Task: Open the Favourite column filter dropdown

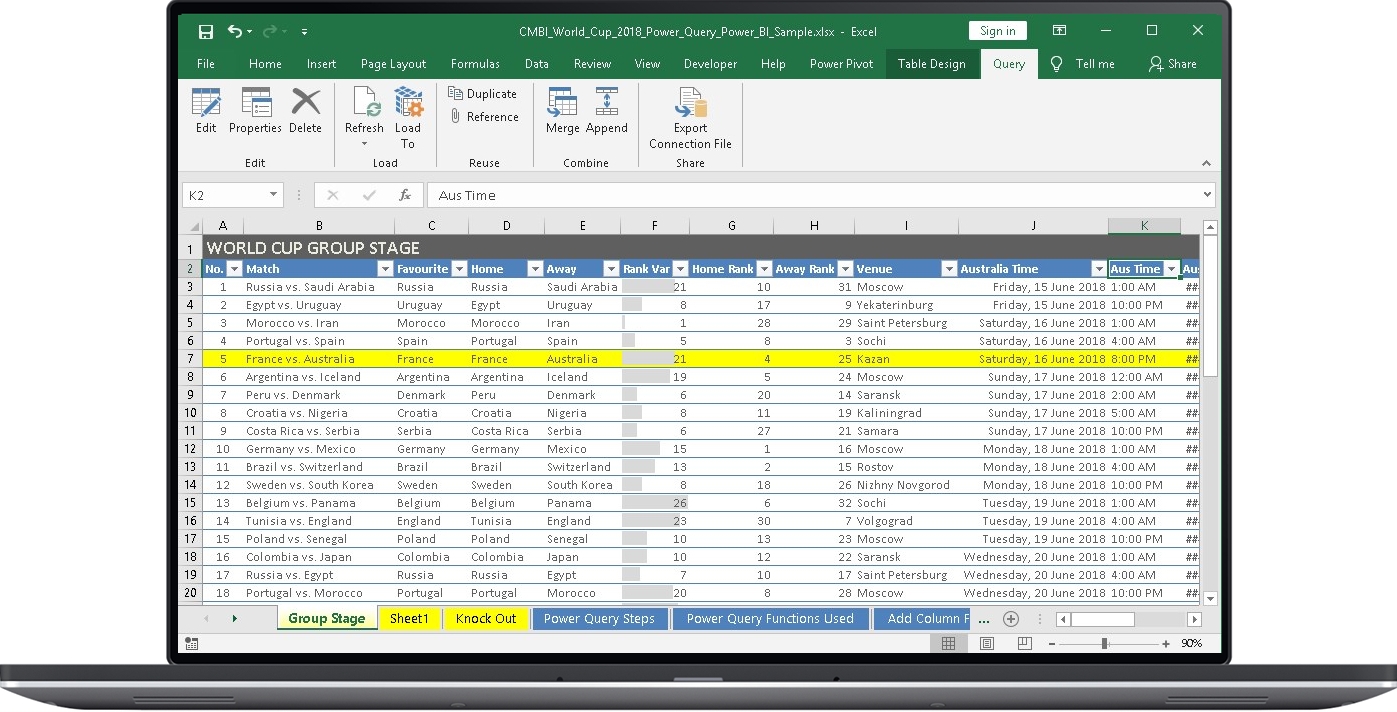Action: 459,269
